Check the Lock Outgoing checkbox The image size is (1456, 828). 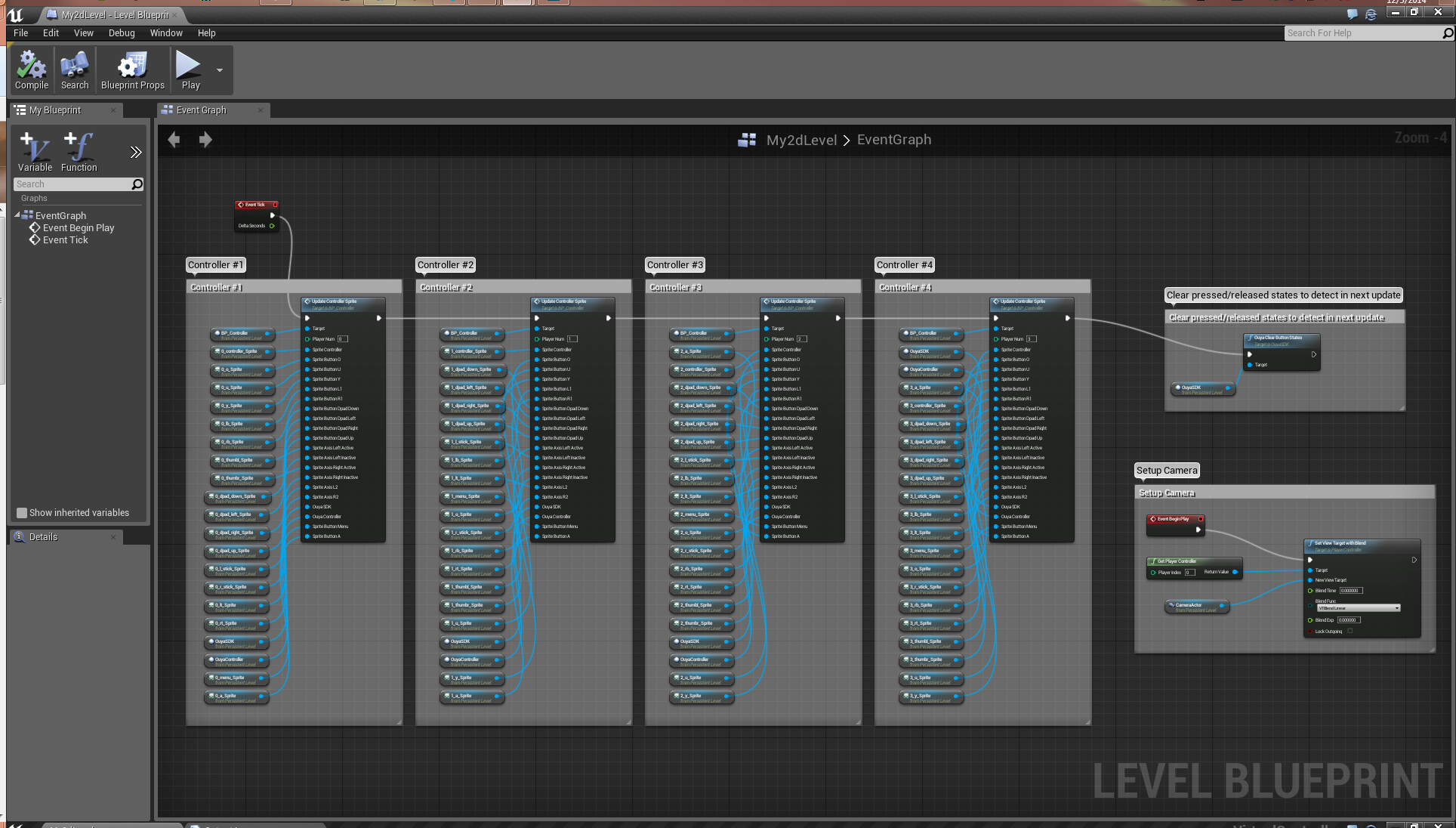pyautogui.click(x=1350, y=632)
